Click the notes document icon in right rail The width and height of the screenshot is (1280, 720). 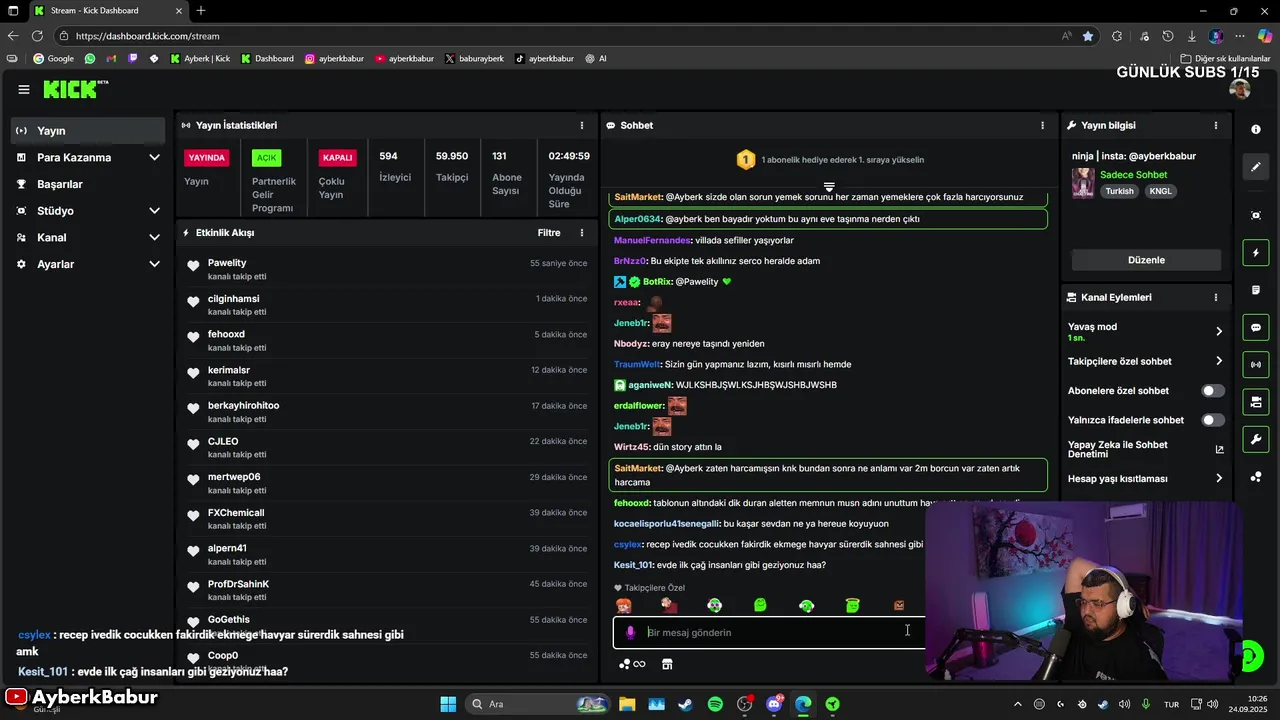point(1256,290)
